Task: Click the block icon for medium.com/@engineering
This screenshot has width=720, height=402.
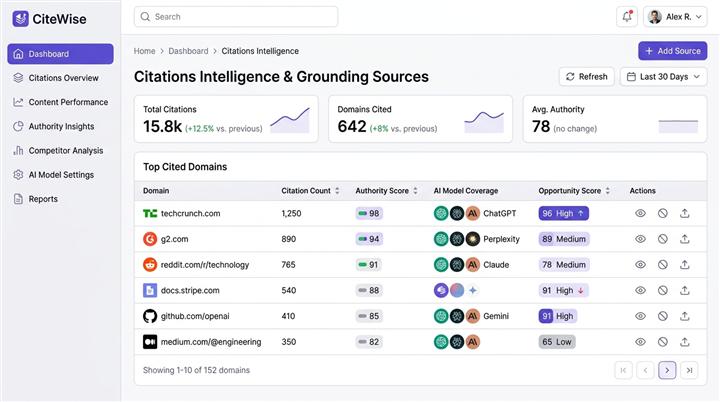Action: (663, 342)
